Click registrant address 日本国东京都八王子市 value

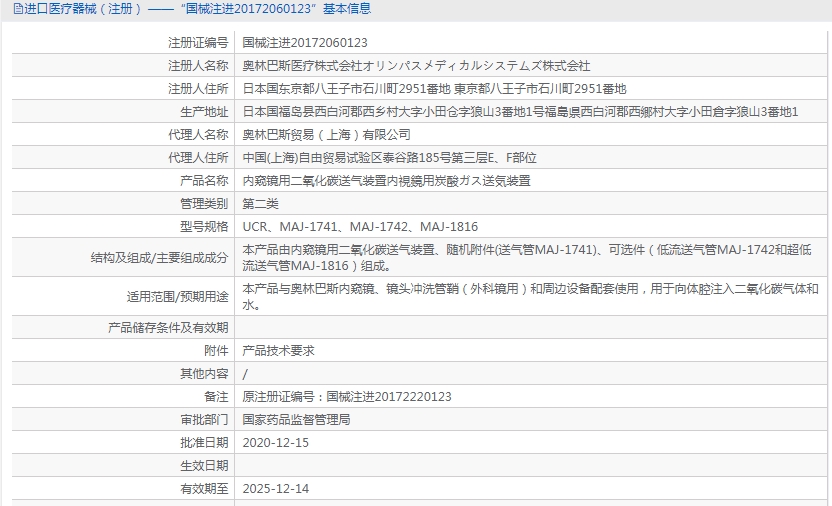coord(434,89)
